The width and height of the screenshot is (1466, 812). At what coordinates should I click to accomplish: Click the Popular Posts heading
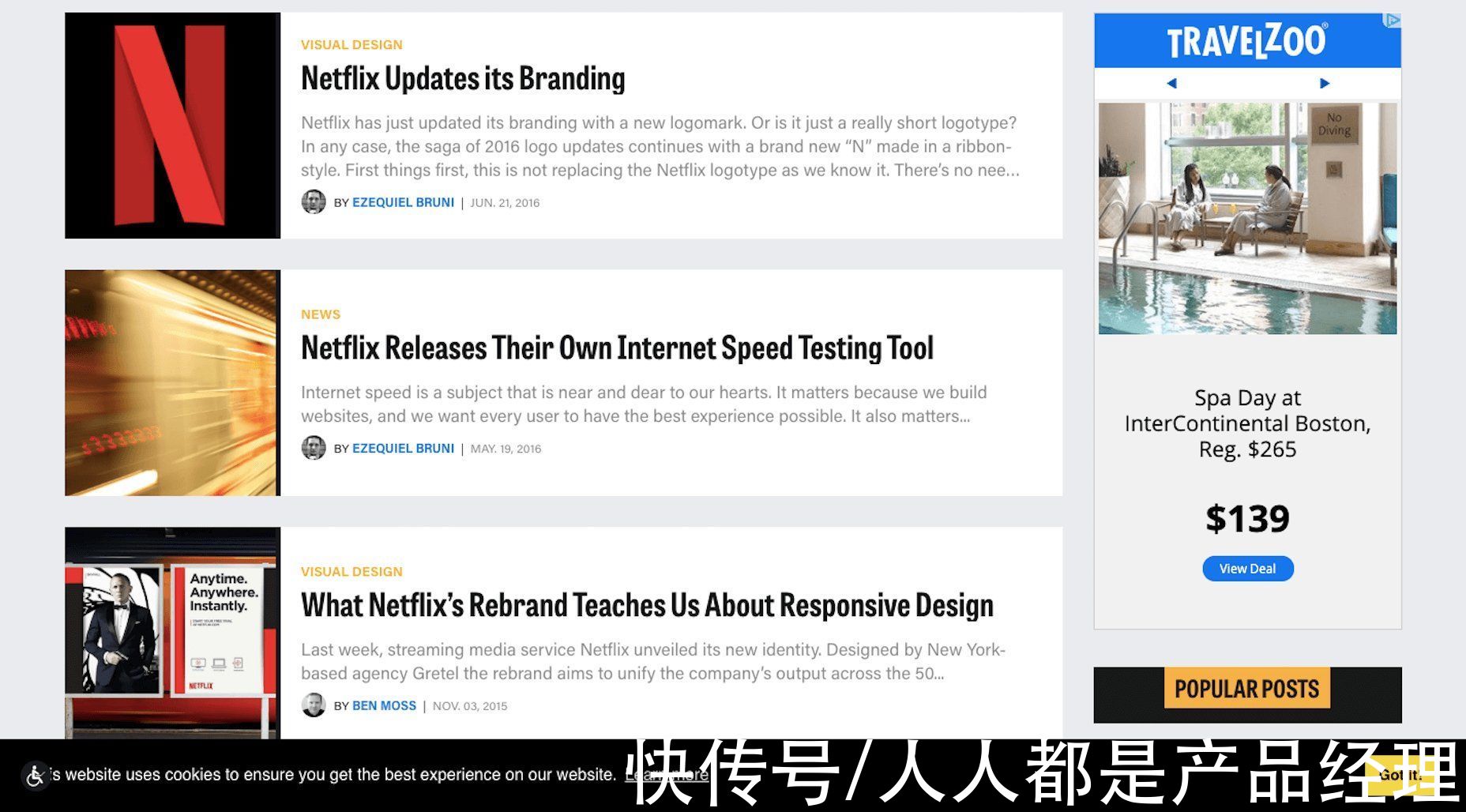point(1247,689)
